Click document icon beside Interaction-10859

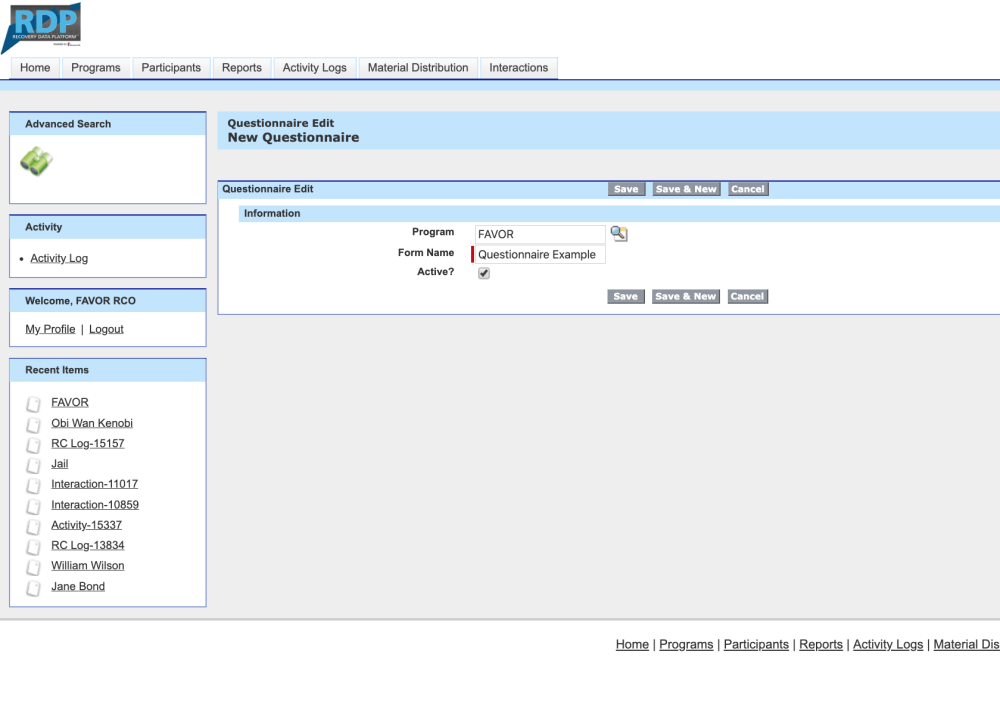point(33,505)
